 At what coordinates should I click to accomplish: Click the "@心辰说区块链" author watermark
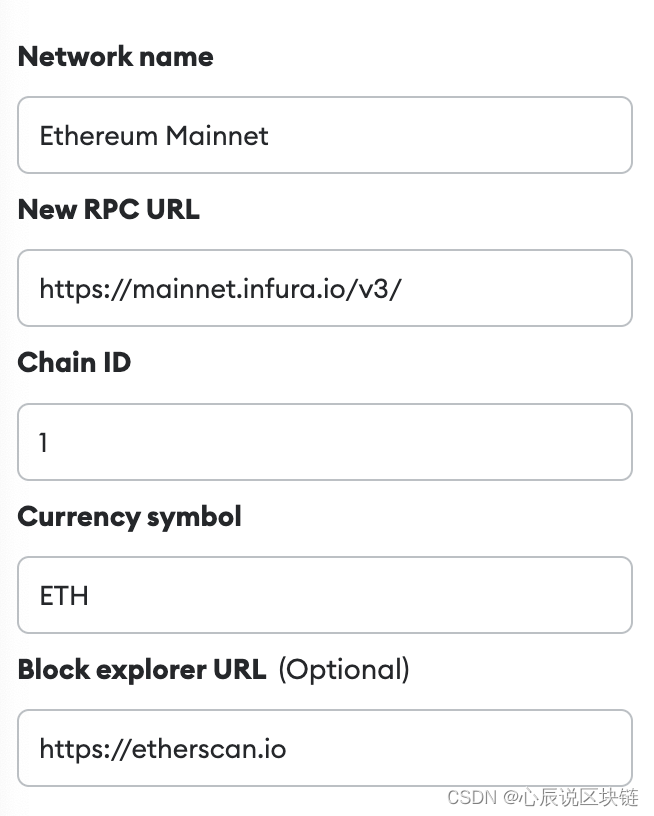click(x=571, y=797)
